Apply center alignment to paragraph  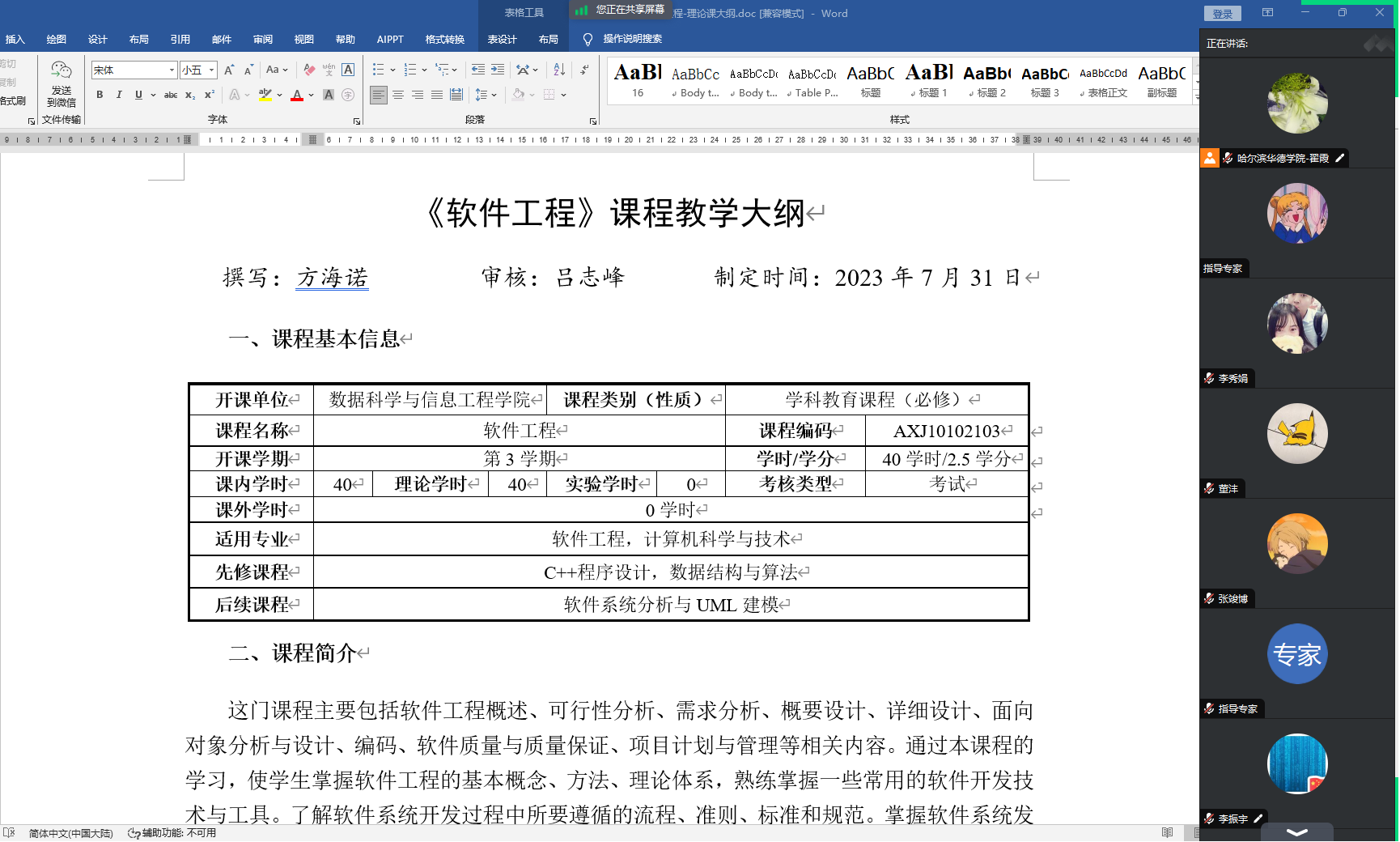[x=398, y=95]
